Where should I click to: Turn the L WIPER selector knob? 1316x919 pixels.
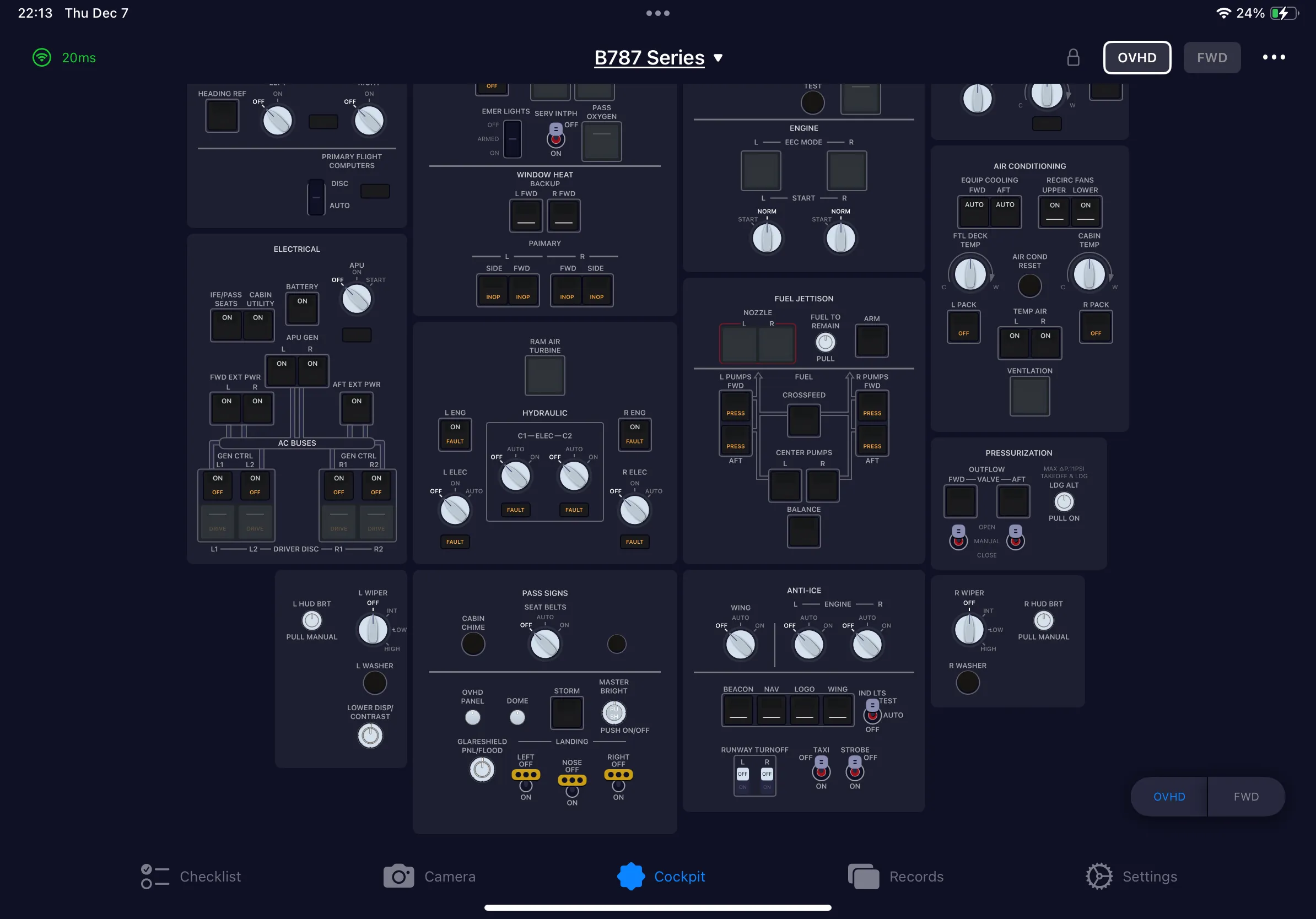coord(373,630)
